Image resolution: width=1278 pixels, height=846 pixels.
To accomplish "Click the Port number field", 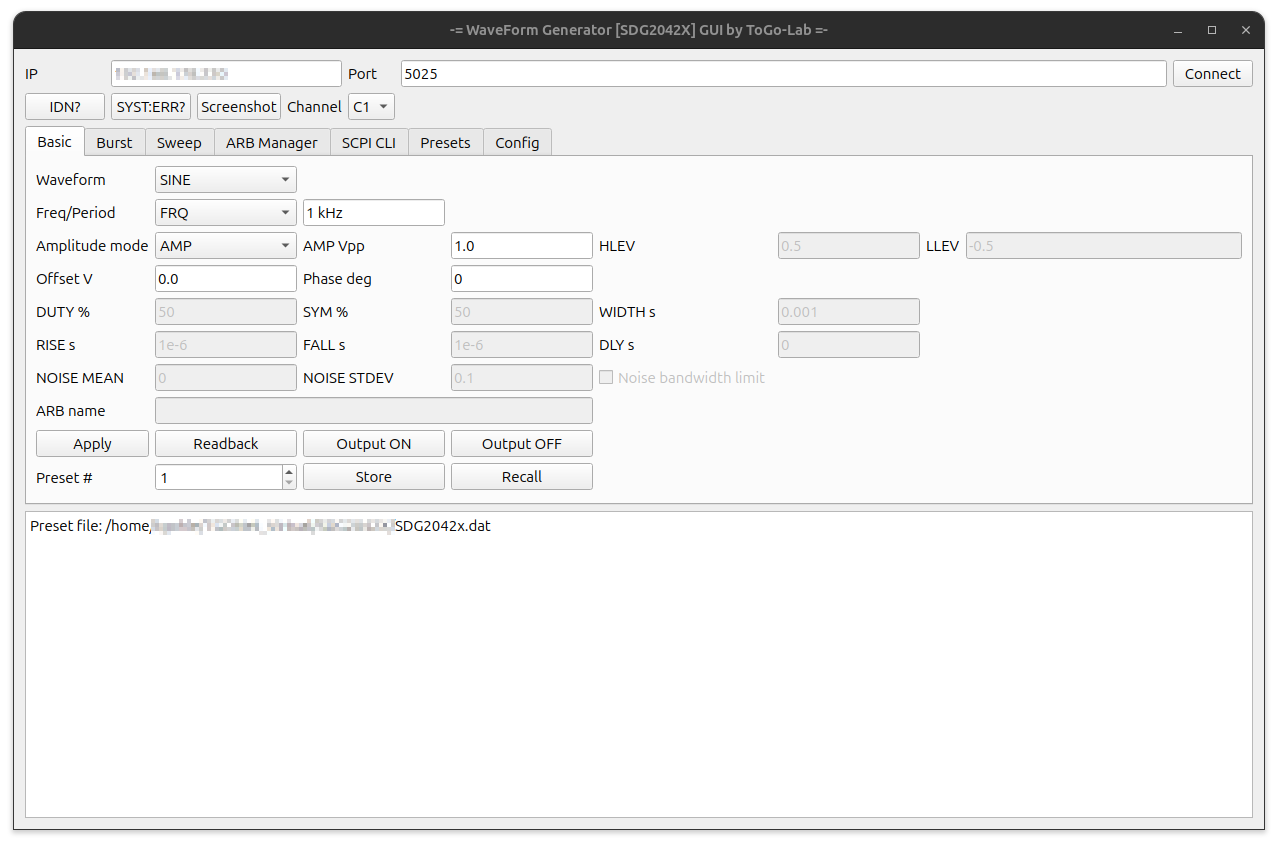I will coord(783,74).
